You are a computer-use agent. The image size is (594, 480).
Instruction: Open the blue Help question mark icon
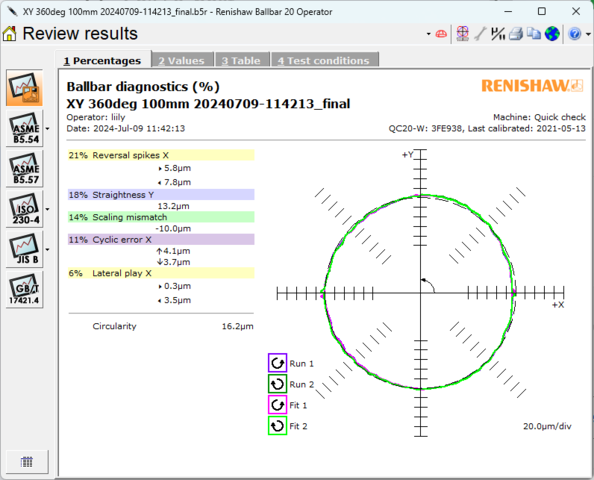click(574, 34)
